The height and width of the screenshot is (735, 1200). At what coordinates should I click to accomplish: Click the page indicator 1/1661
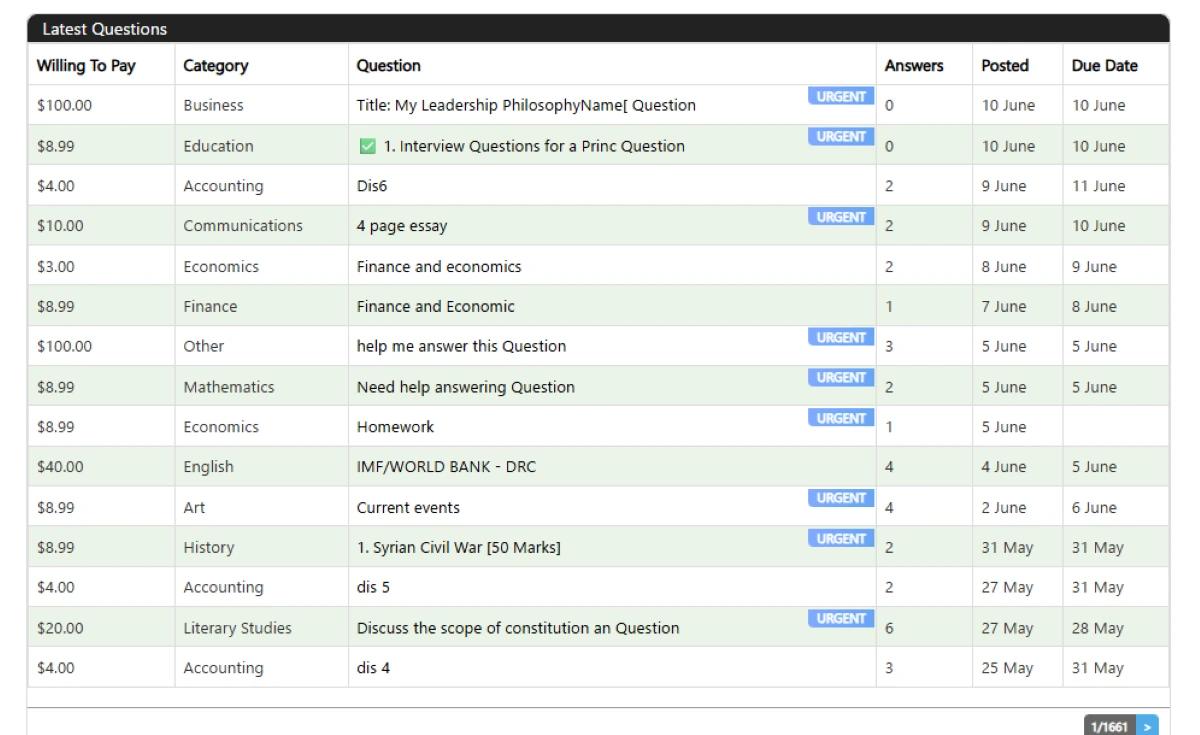[1109, 727]
